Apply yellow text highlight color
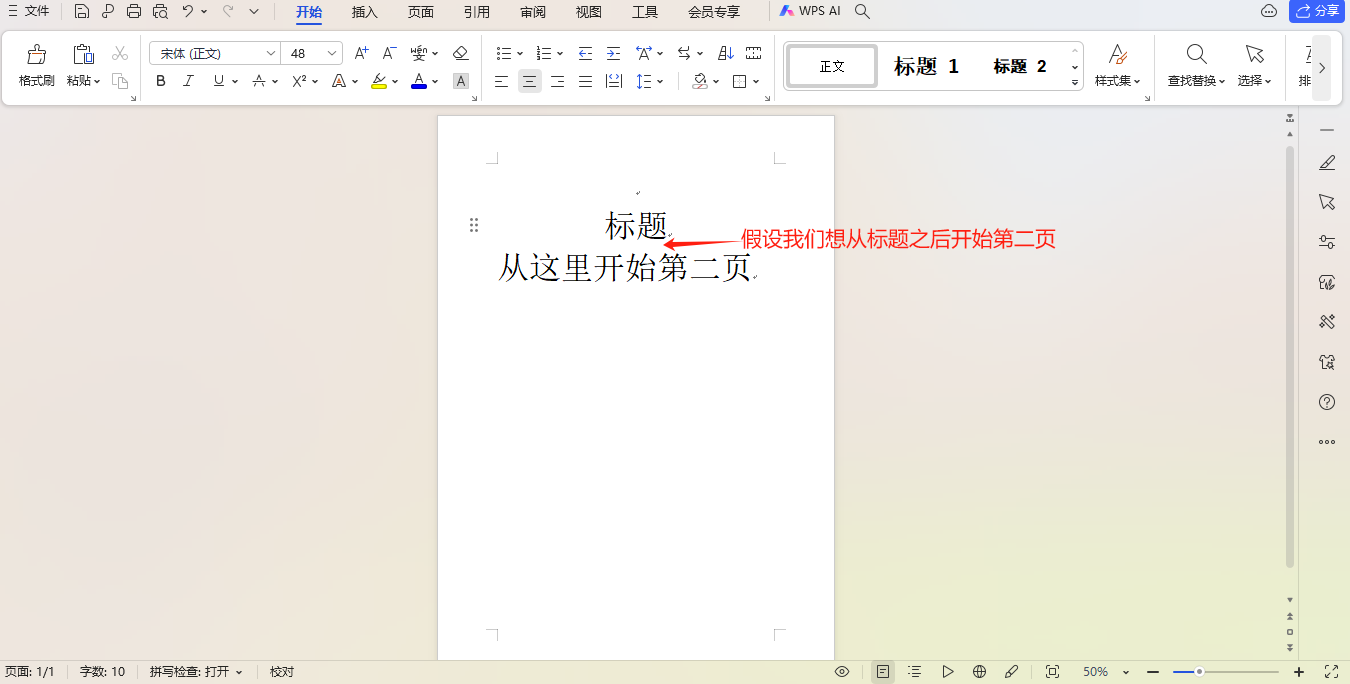Viewport: 1350px width, 684px height. (x=378, y=81)
